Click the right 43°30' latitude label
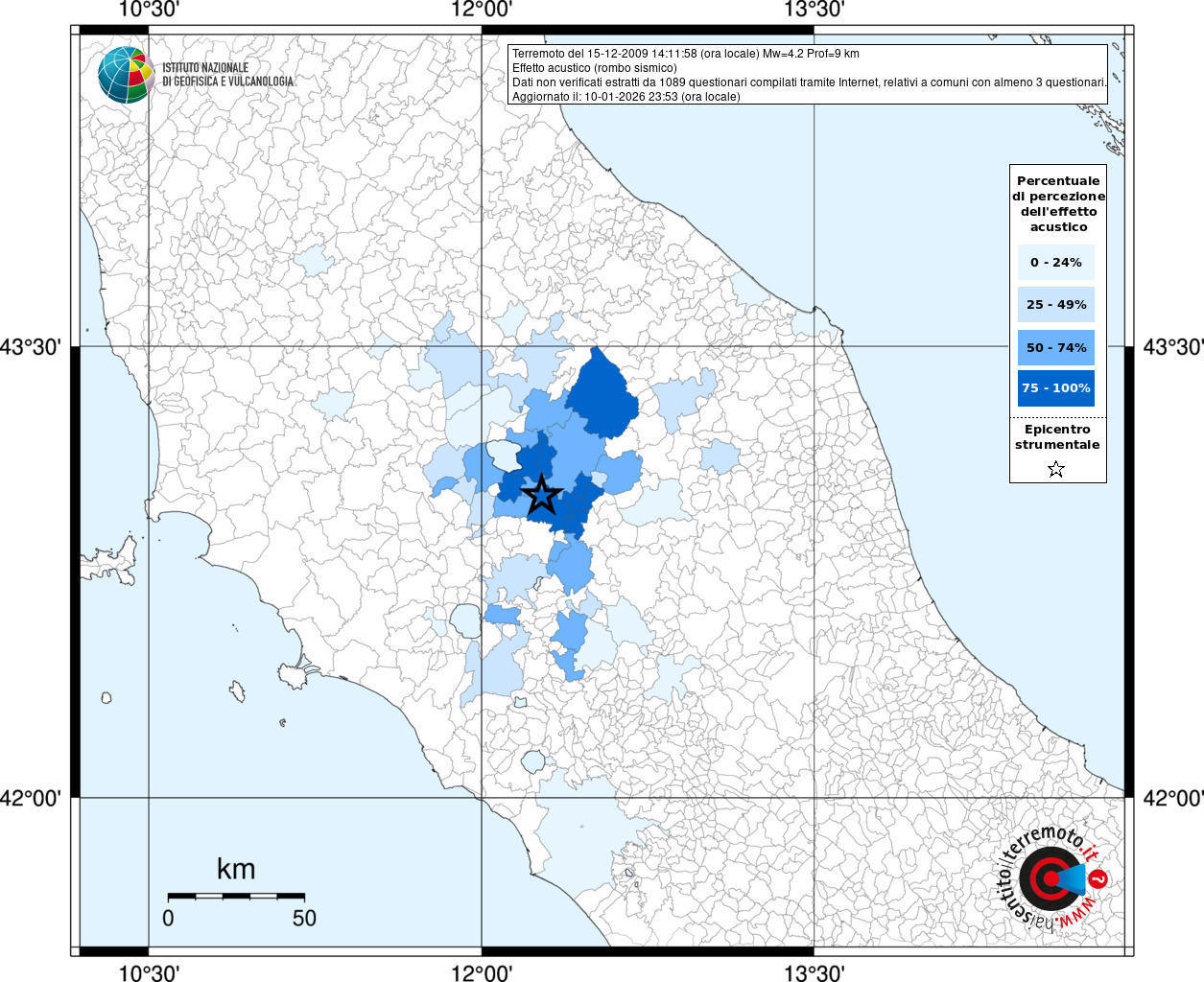This screenshot has width=1204, height=982. 1172,346
